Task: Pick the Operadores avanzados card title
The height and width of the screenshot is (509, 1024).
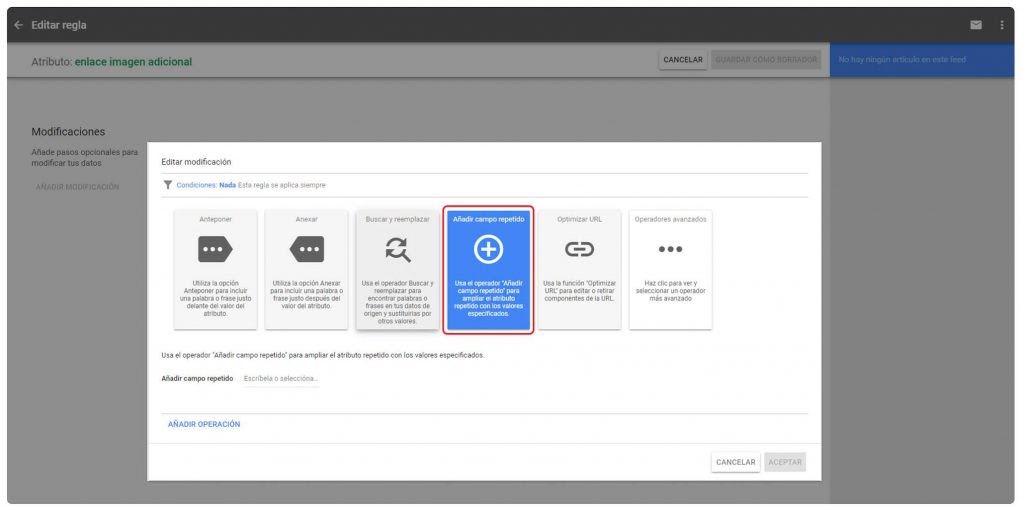Action: [671, 220]
